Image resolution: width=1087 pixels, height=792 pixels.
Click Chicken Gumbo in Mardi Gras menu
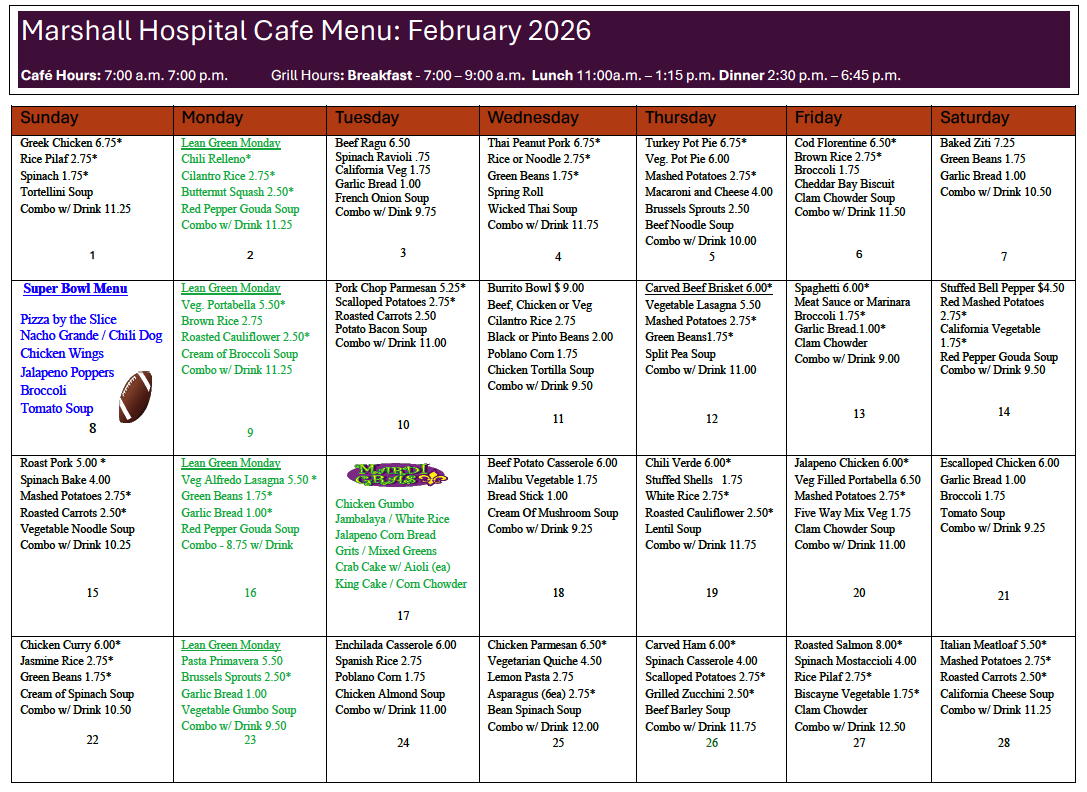point(375,503)
